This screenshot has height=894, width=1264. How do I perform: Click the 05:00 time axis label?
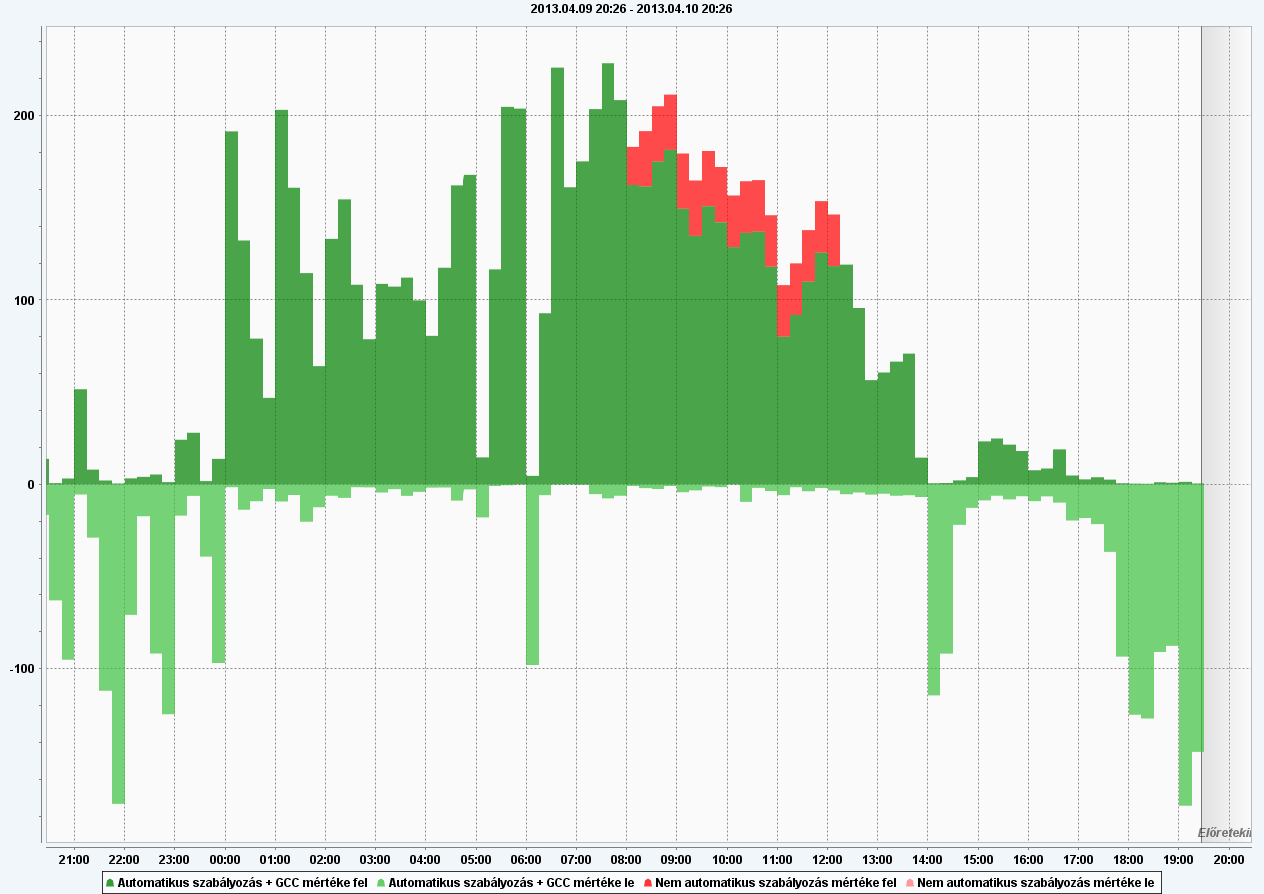tap(476, 859)
